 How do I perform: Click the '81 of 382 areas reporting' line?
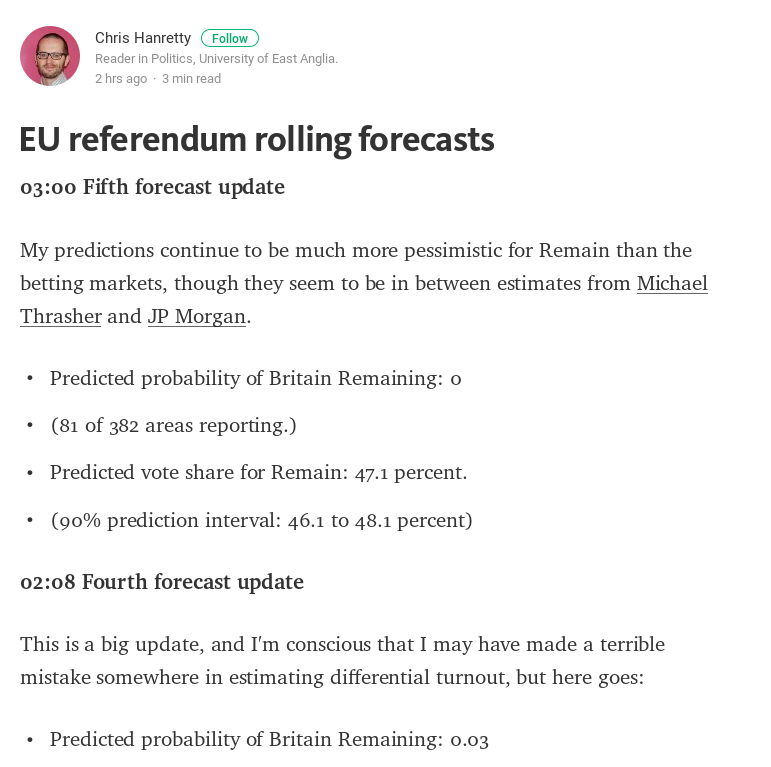174,425
